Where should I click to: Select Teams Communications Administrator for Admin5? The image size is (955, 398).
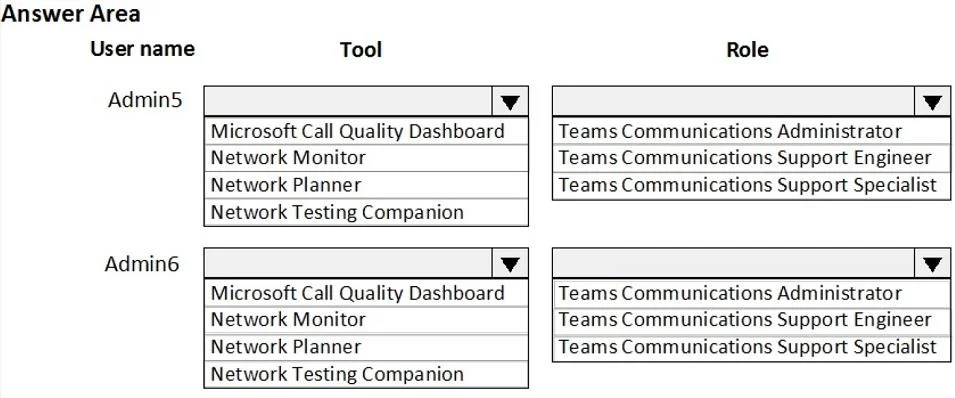(751, 131)
